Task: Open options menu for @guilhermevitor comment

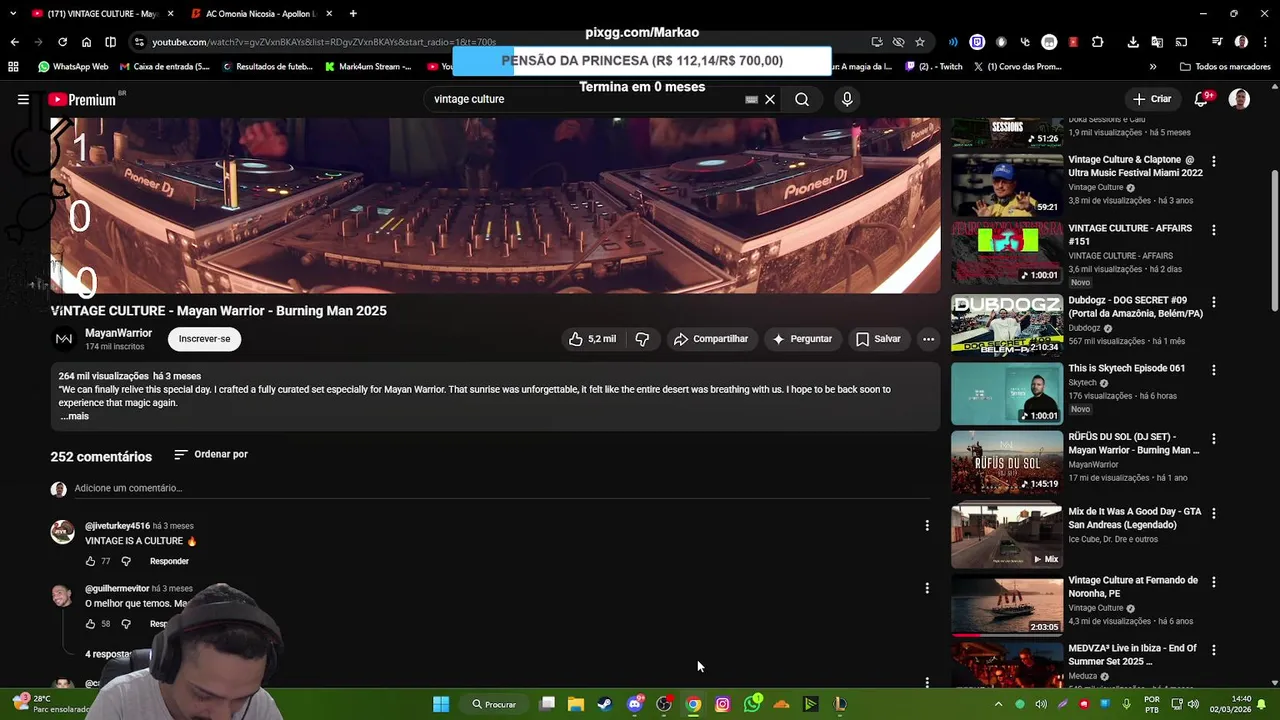Action: pyautogui.click(x=927, y=588)
